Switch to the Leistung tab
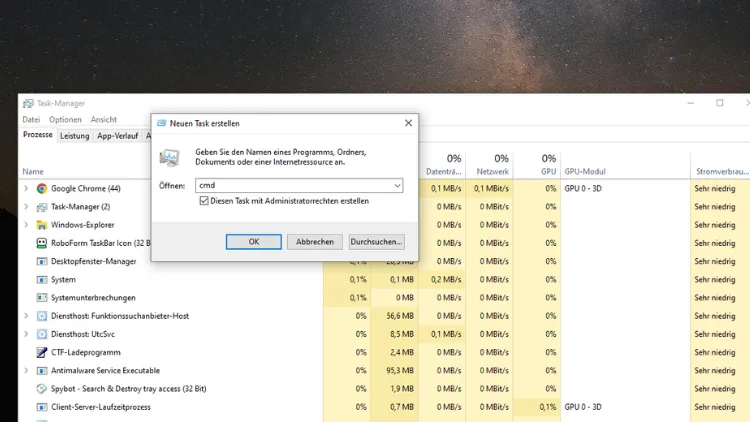 click(75, 136)
